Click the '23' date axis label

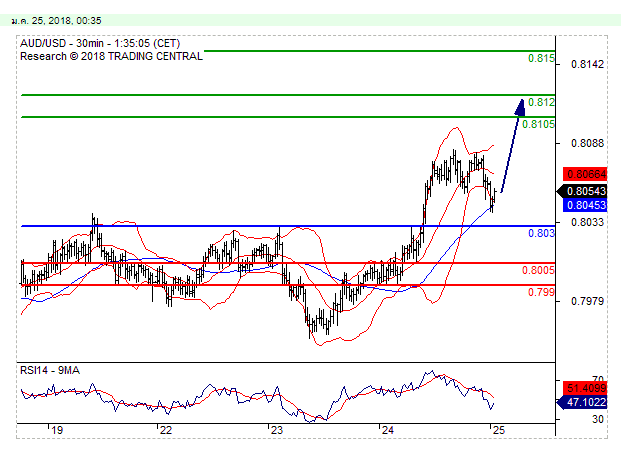pos(277,430)
